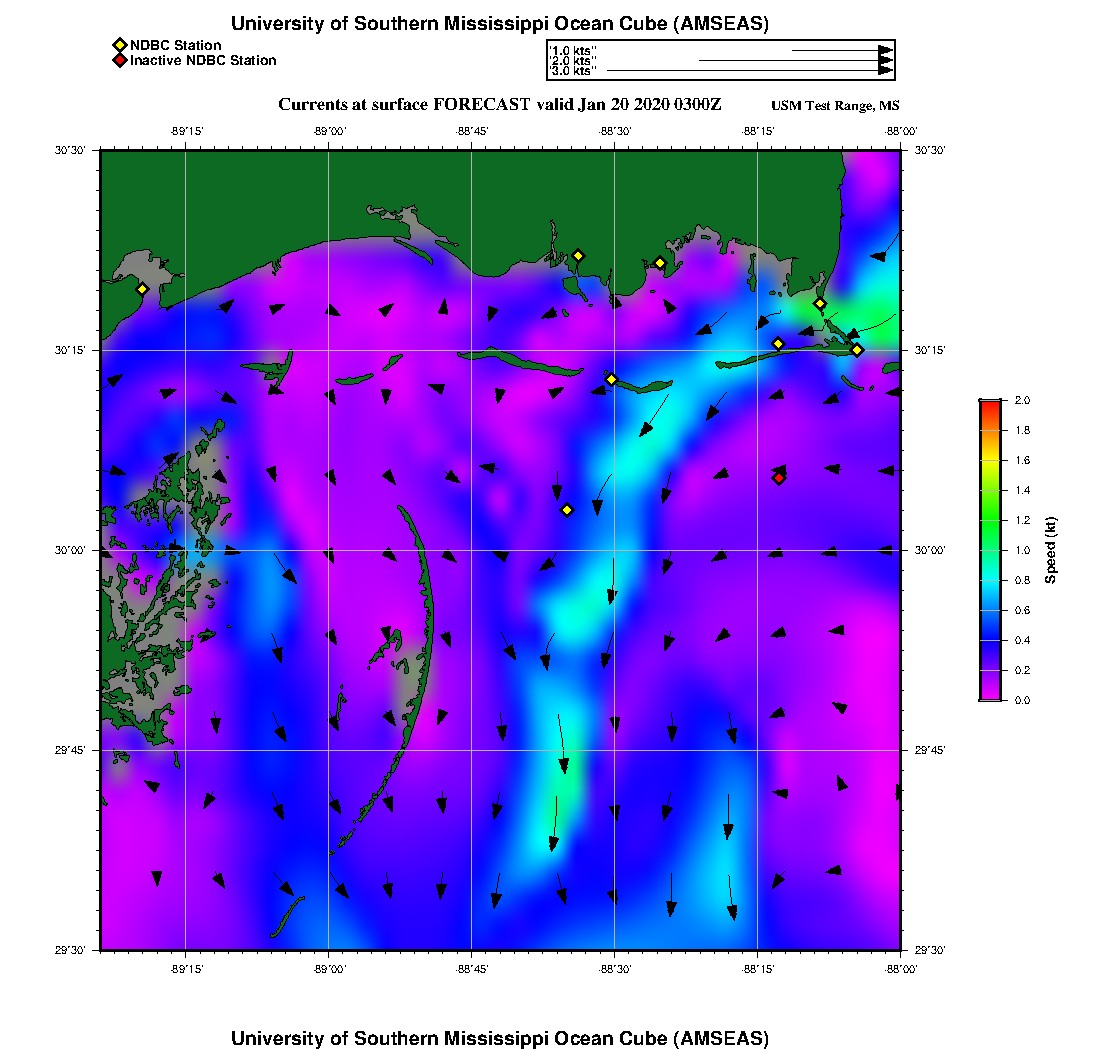
Task: Click the USM Test Range, MS label
Action: (835, 106)
